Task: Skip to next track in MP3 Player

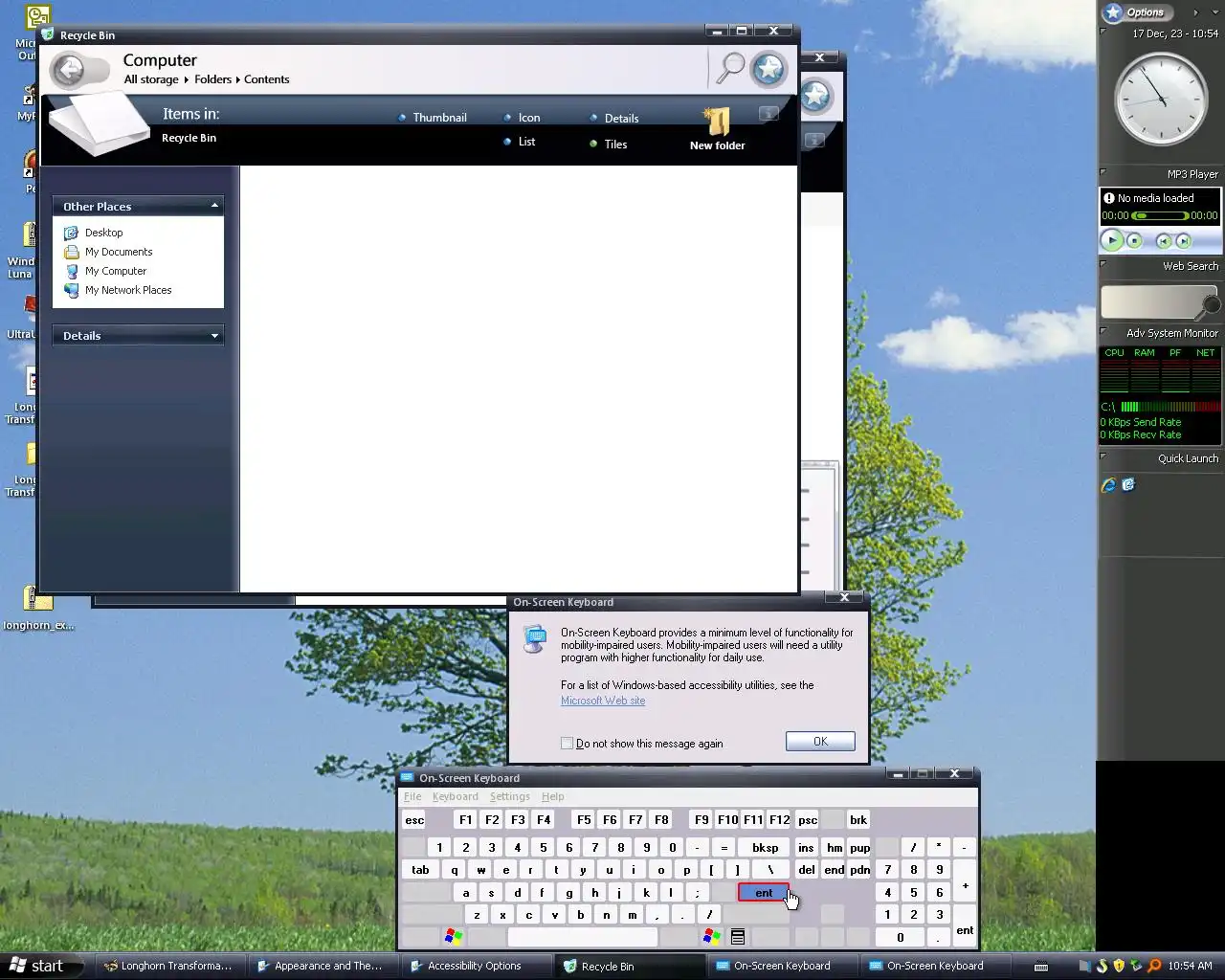Action: [1183, 241]
